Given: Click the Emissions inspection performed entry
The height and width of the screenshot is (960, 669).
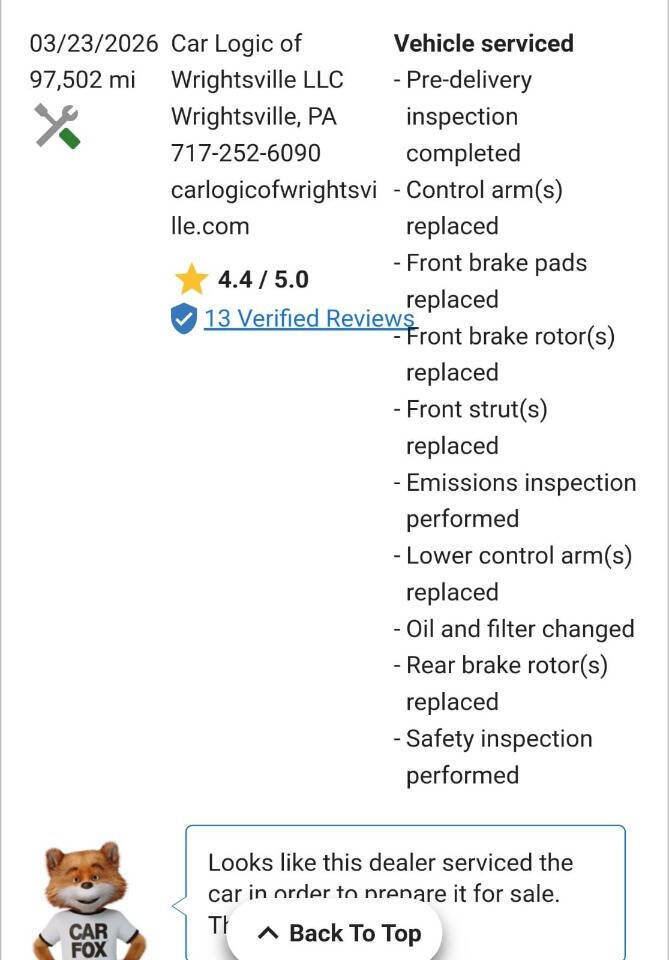Looking at the screenshot, I should coord(520,500).
